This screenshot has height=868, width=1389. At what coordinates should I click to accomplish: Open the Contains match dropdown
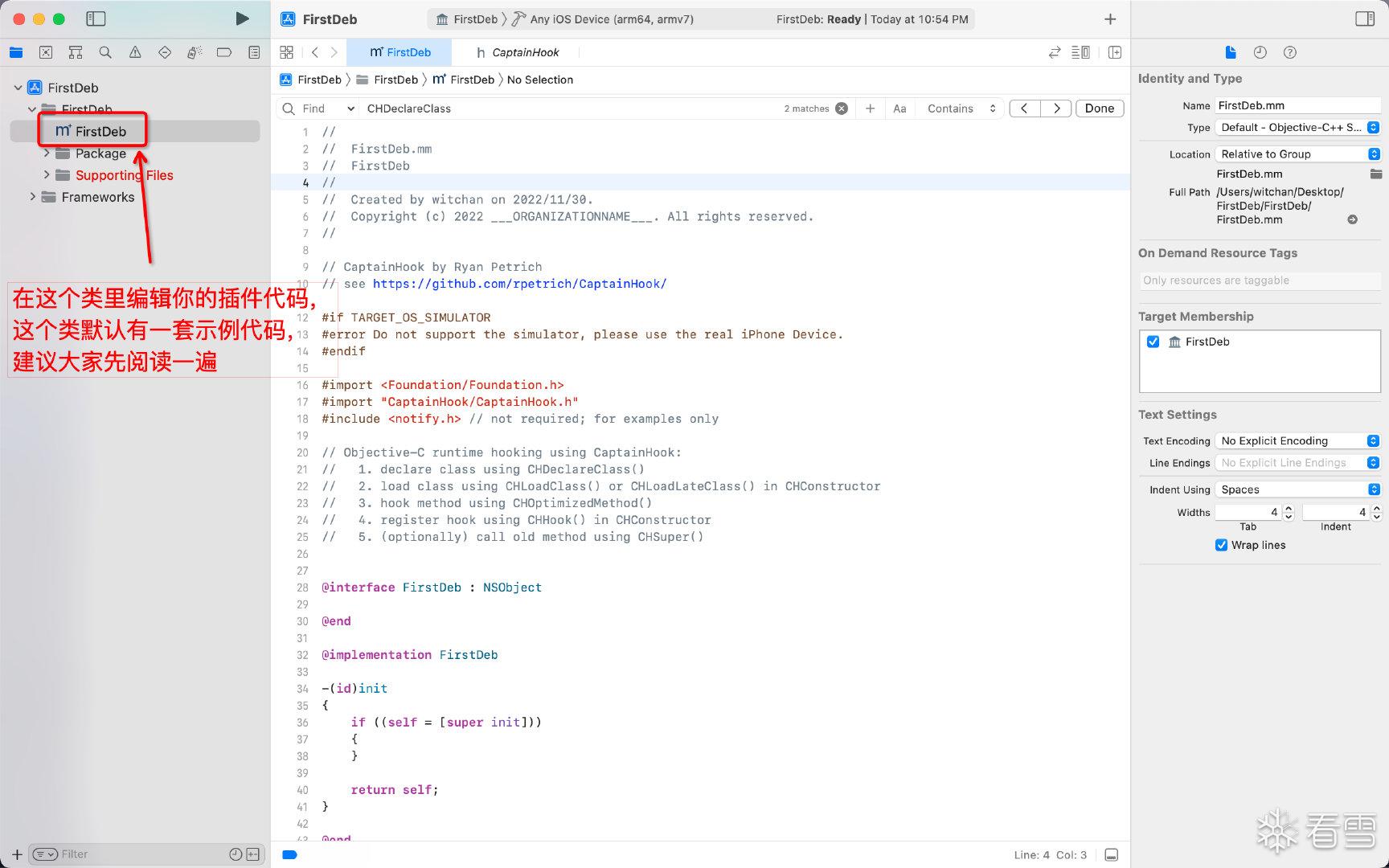coord(961,108)
